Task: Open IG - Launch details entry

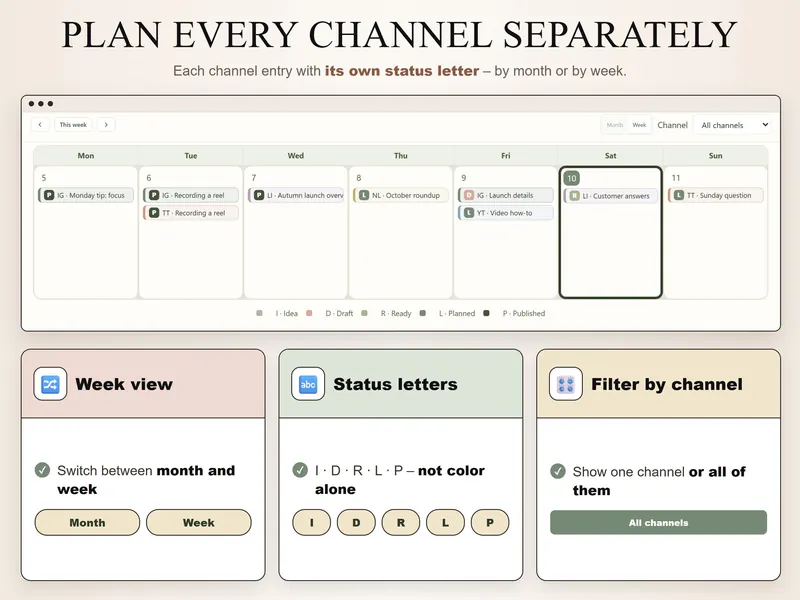Action: [506, 195]
